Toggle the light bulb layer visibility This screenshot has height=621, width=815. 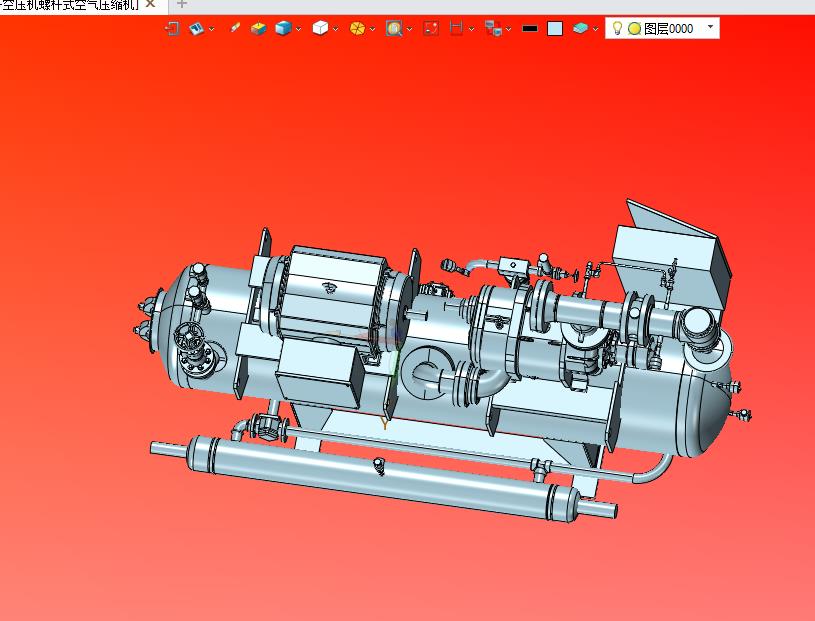point(617,28)
